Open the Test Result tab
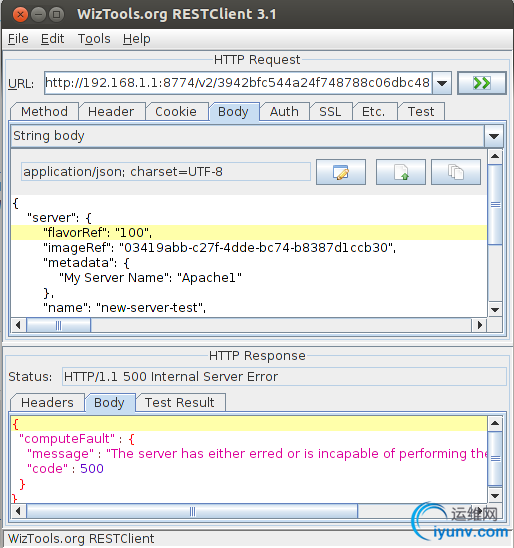 click(180, 403)
